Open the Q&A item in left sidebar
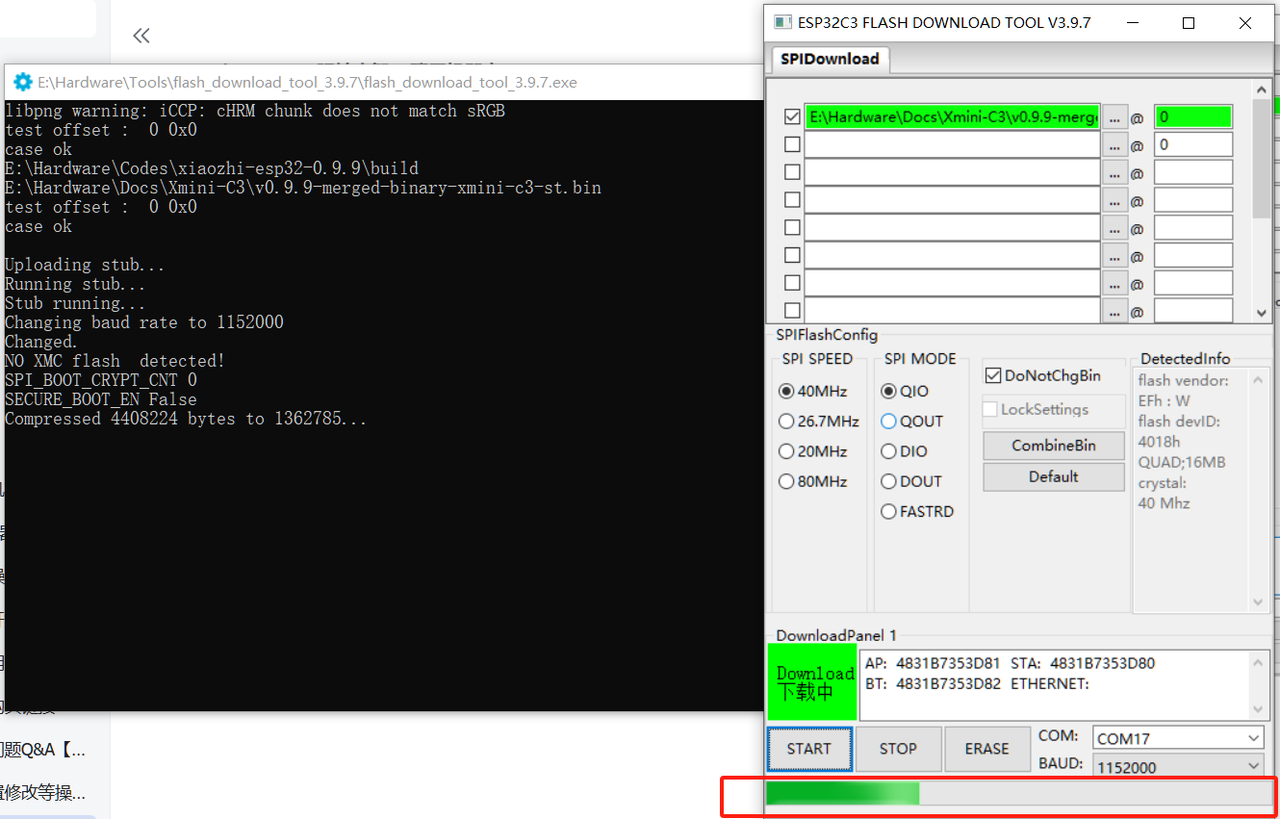This screenshot has height=819, width=1280. [x=45, y=749]
